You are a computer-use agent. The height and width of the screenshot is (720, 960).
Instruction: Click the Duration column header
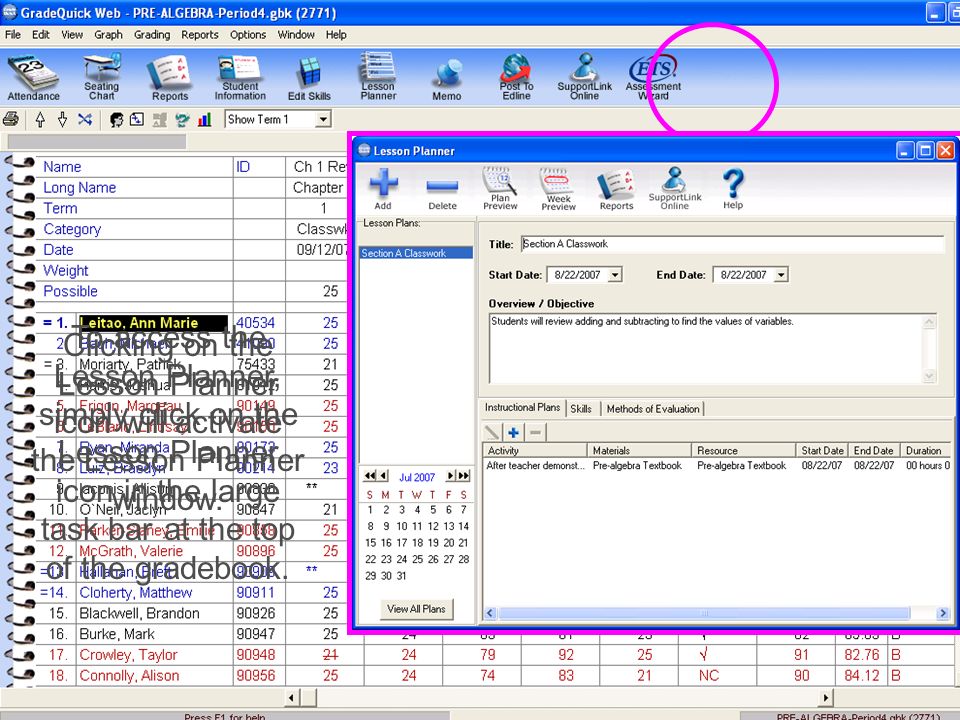point(926,451)
